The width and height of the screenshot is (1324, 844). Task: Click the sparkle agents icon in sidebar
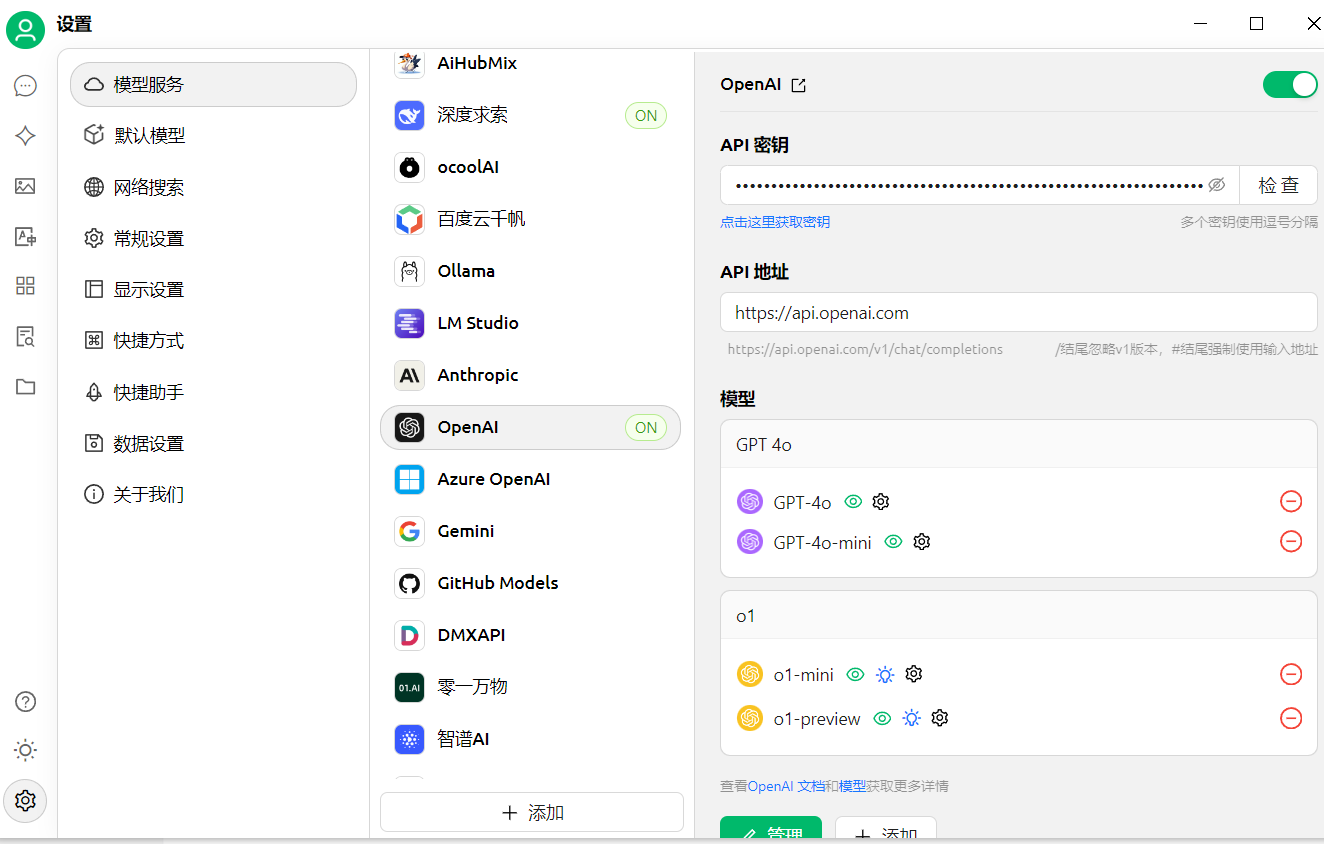point(26,136)
